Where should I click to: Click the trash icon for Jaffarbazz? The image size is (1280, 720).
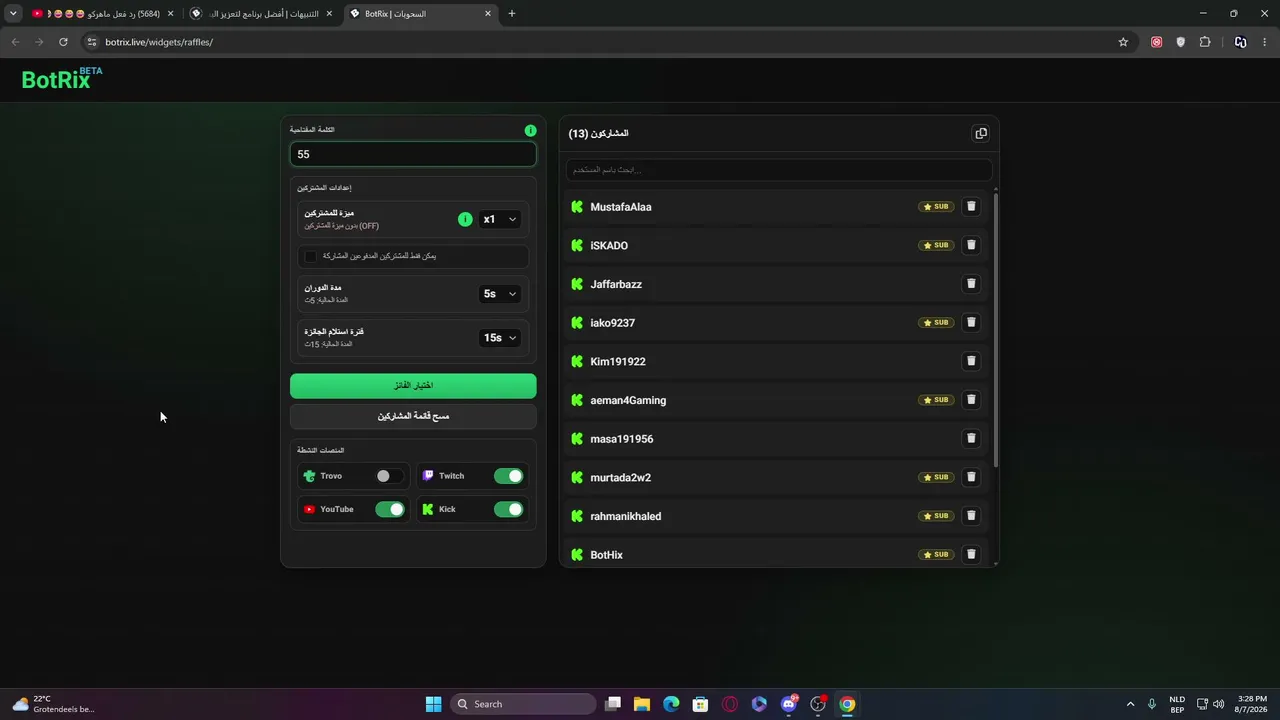[970, 284]
